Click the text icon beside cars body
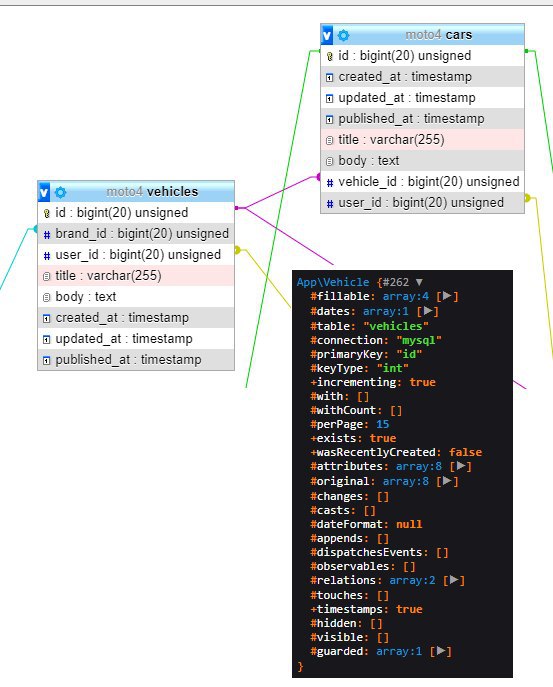The image size is (553, 687). point(330,162)
